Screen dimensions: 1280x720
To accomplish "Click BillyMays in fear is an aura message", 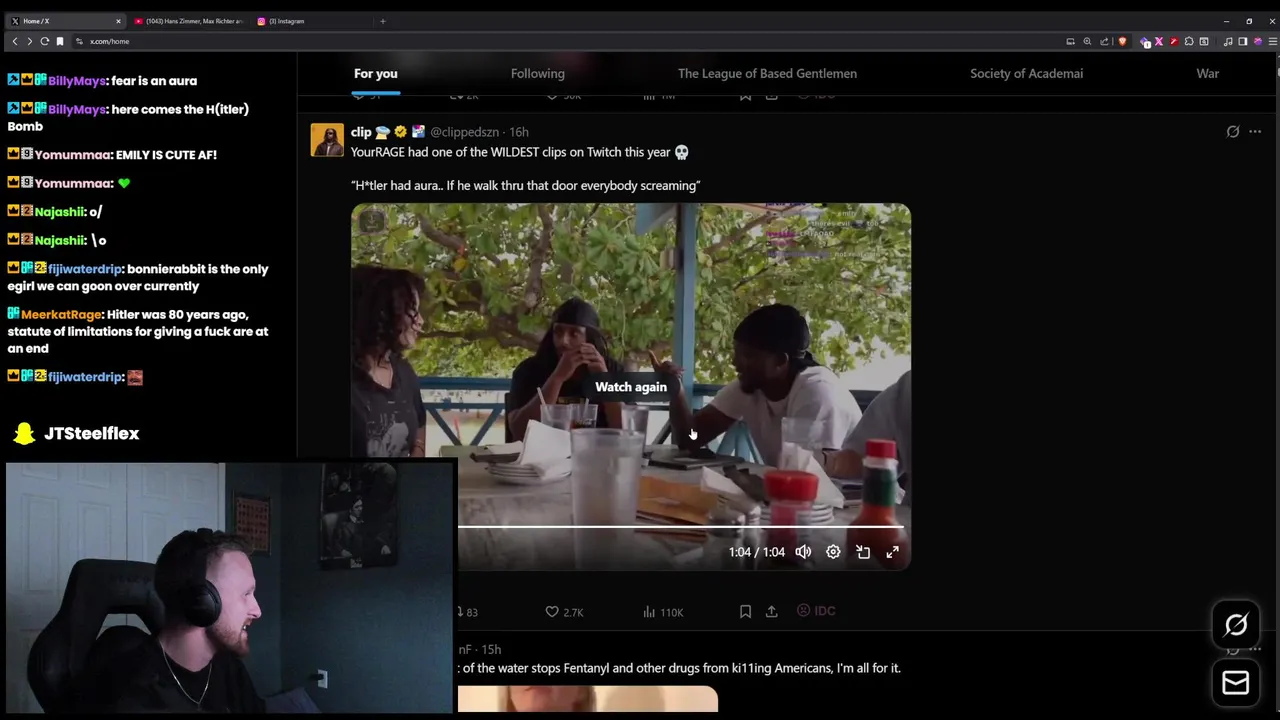I will (x=76, y=81).
